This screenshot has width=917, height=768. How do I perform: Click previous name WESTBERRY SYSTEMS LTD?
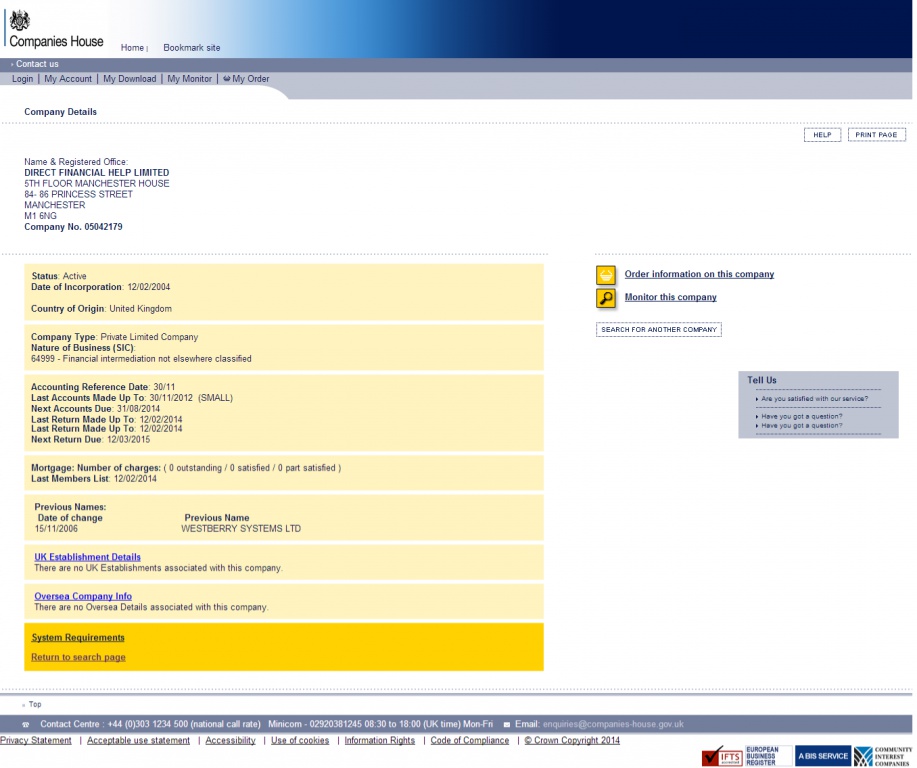[241, 529]
